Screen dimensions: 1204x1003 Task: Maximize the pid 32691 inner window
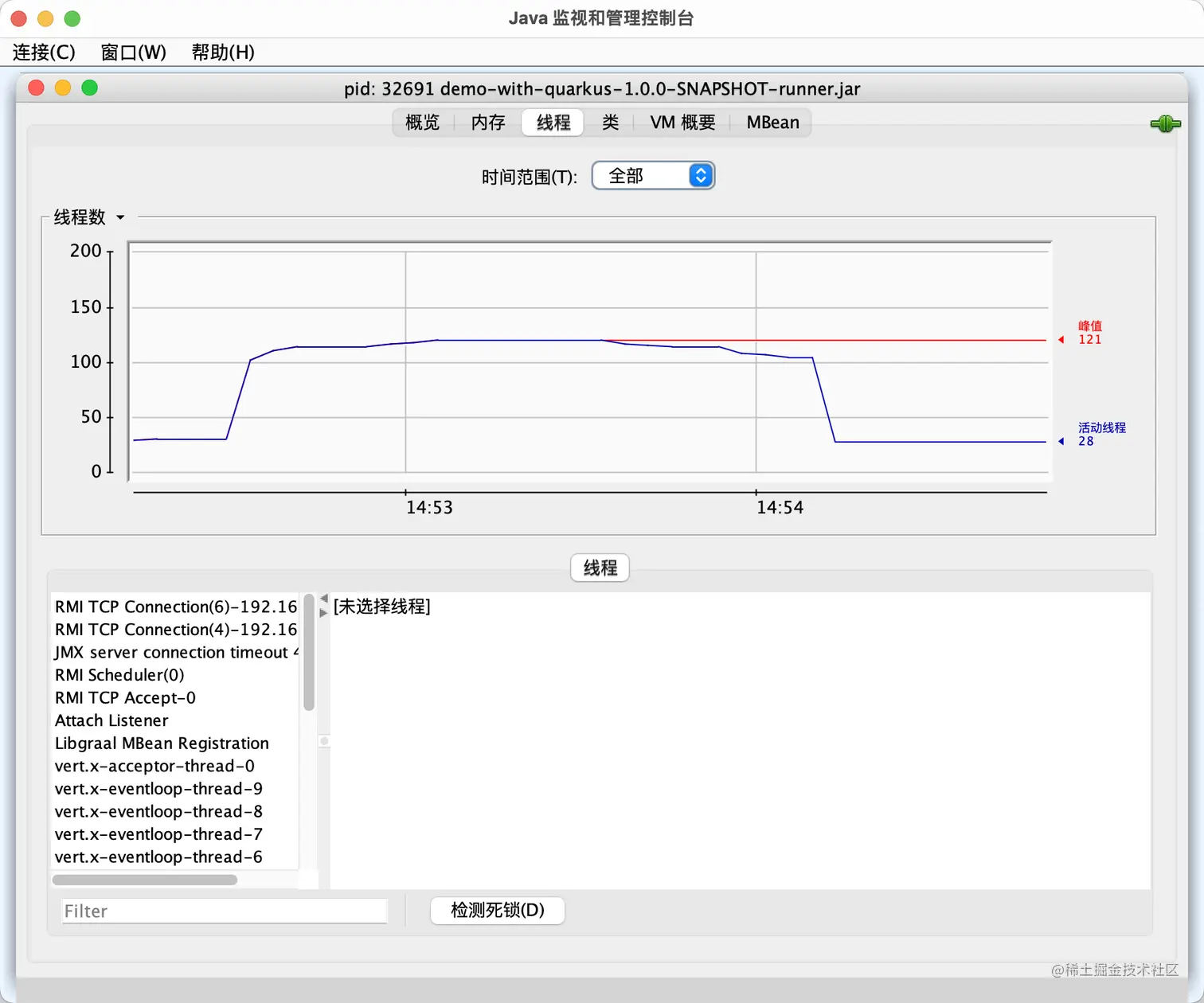tap(90, 88)
